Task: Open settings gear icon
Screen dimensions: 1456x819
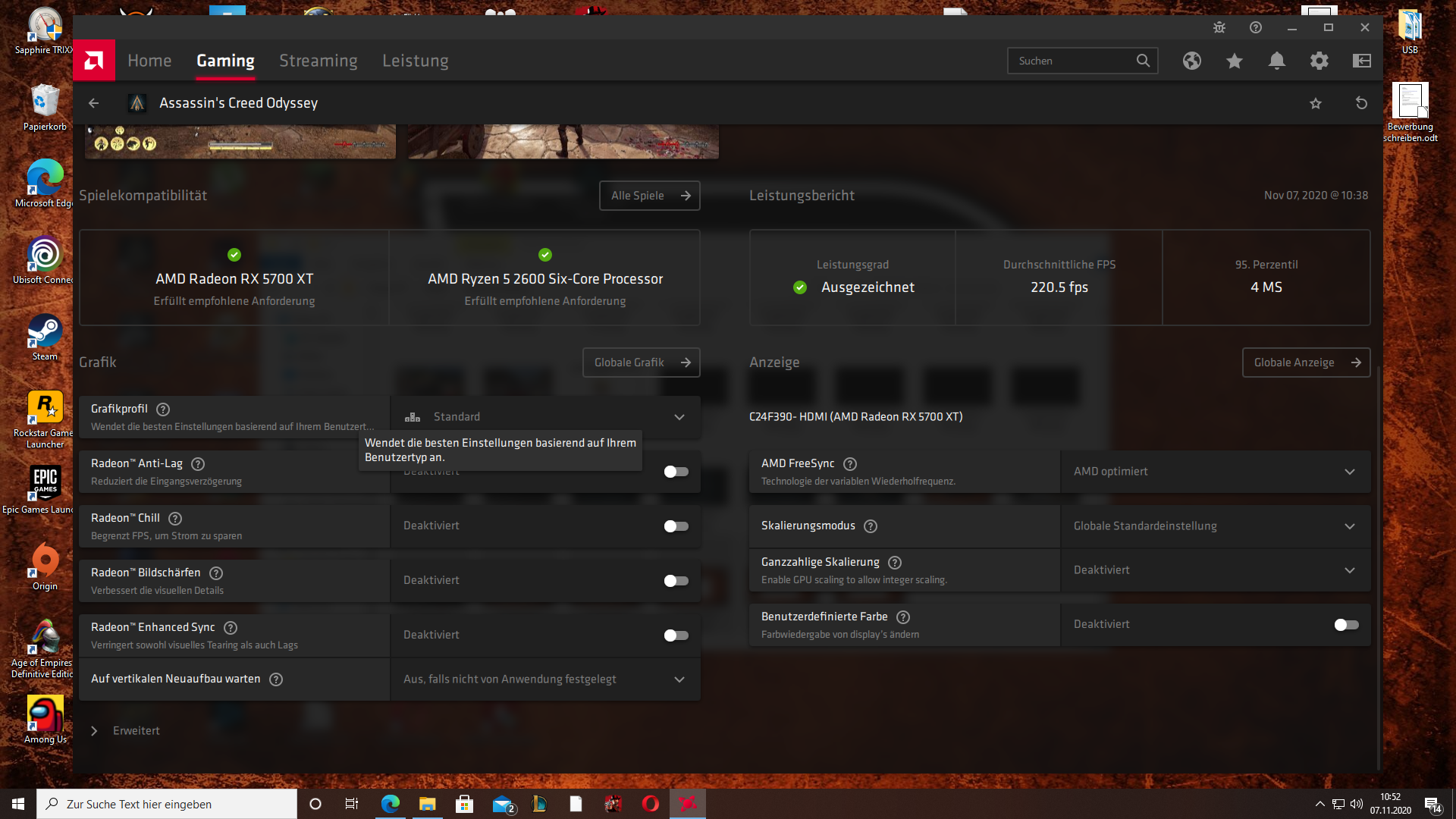Action: 1319,61
